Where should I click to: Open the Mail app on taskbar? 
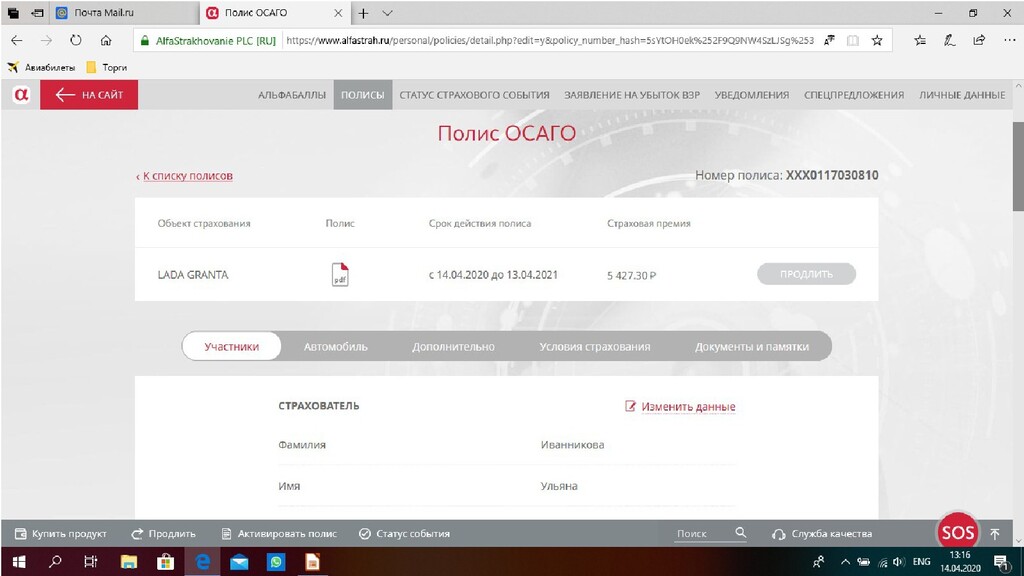point(239,562)
